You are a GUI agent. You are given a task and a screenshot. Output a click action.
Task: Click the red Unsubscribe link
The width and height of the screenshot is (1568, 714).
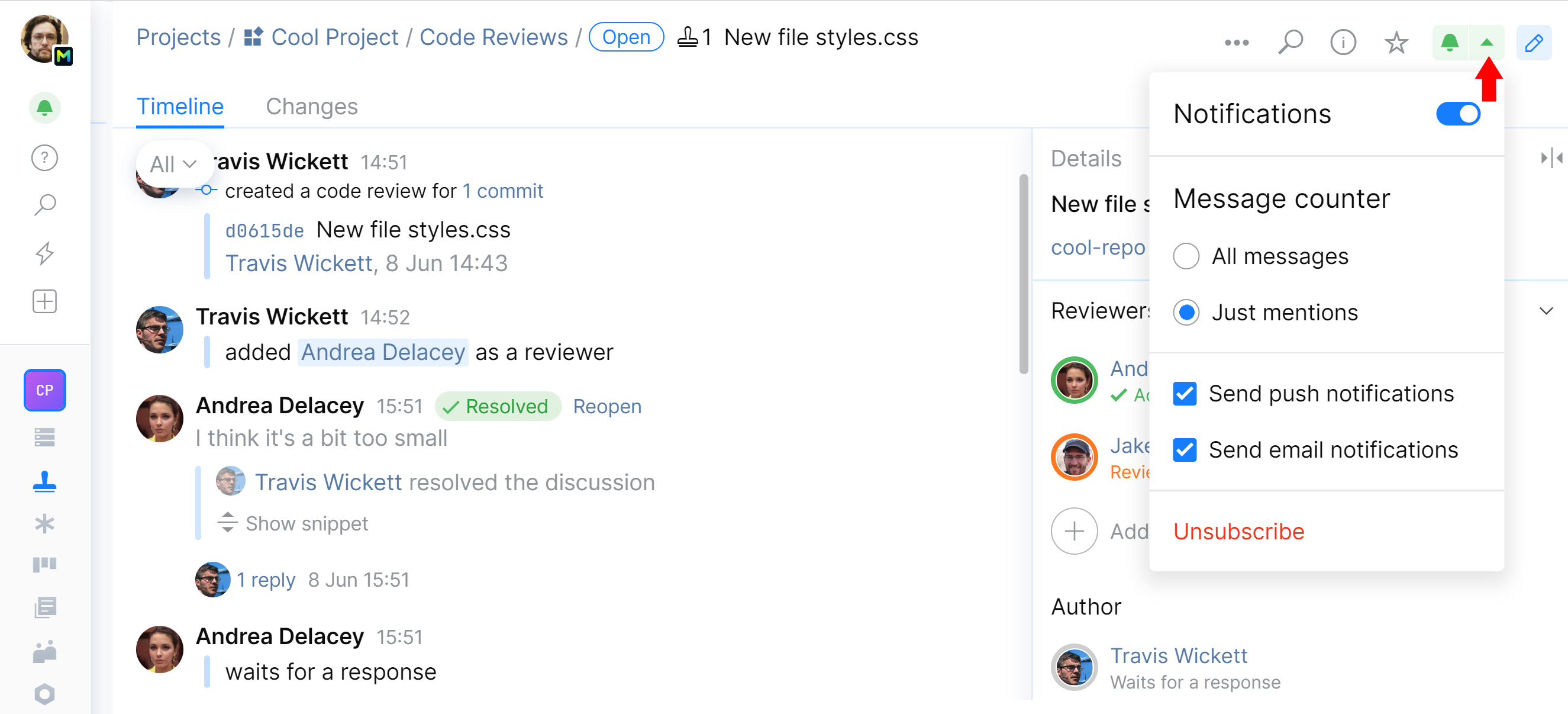[x=1238, y=531]
